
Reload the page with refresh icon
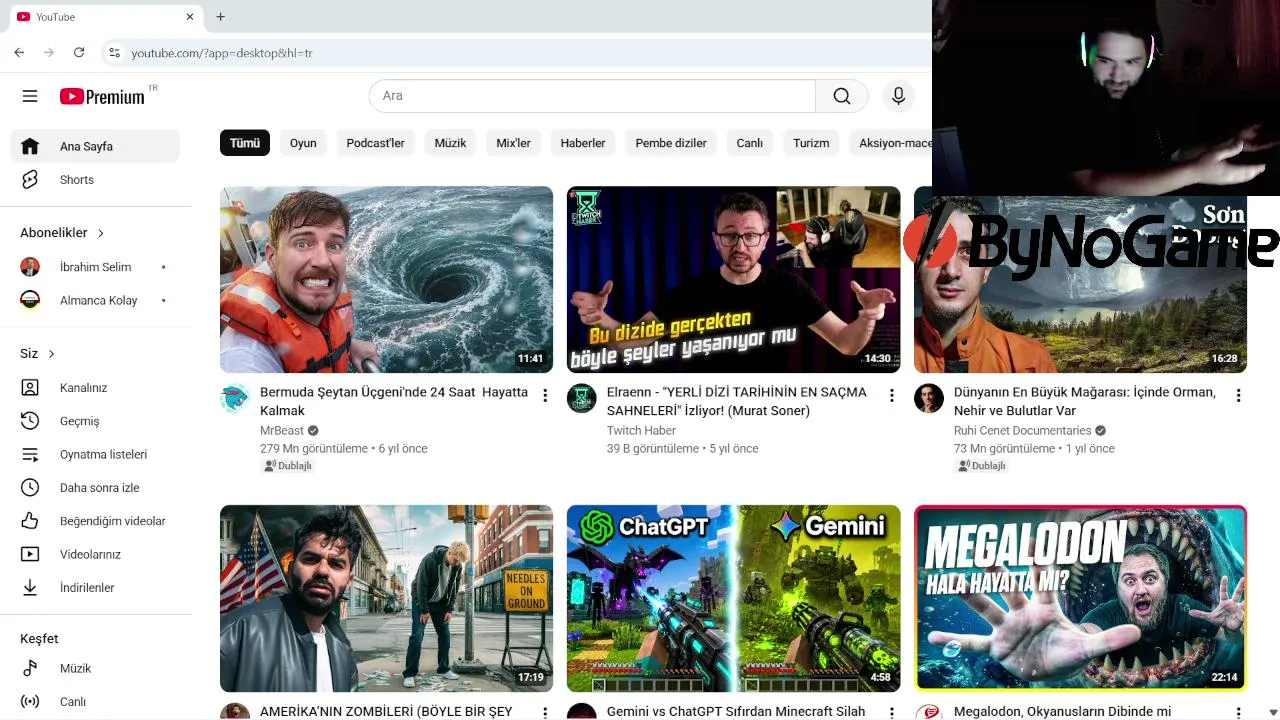pos(79,52)
